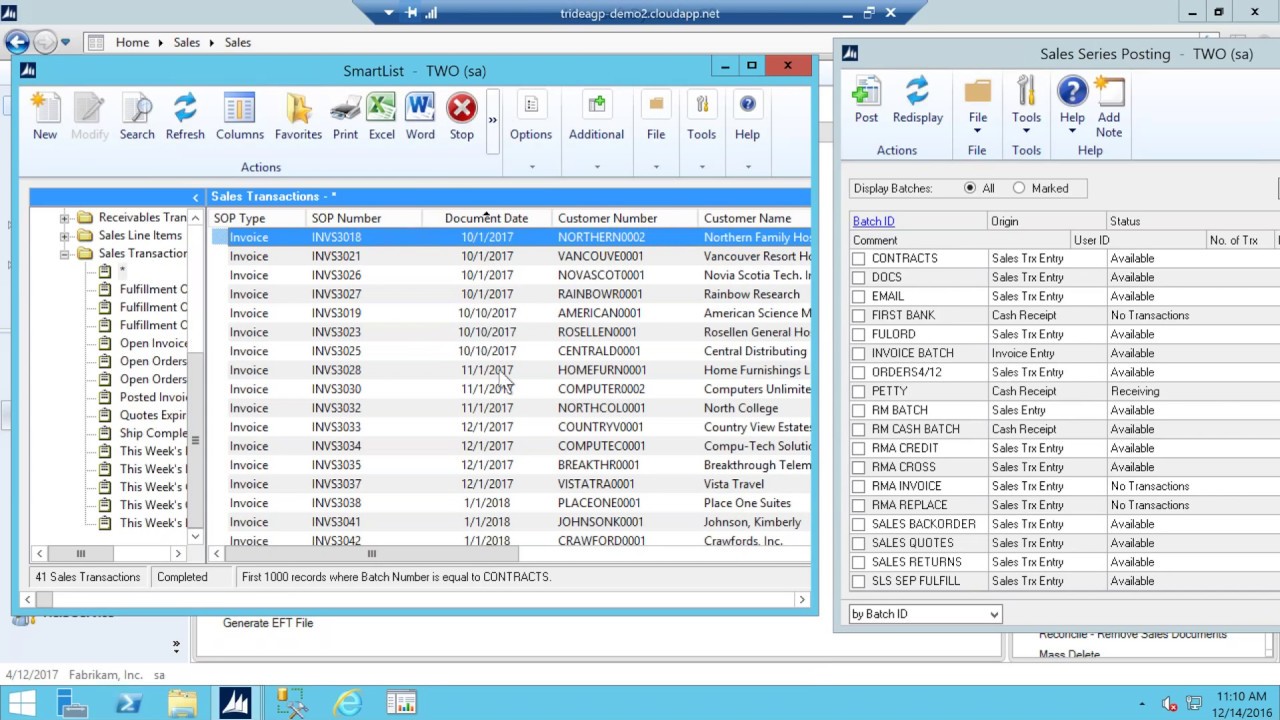The image size is (1280, 720).
Task: Open the by Batch ID dropdown
Action: pyautogui.click(x=925, y=614)
